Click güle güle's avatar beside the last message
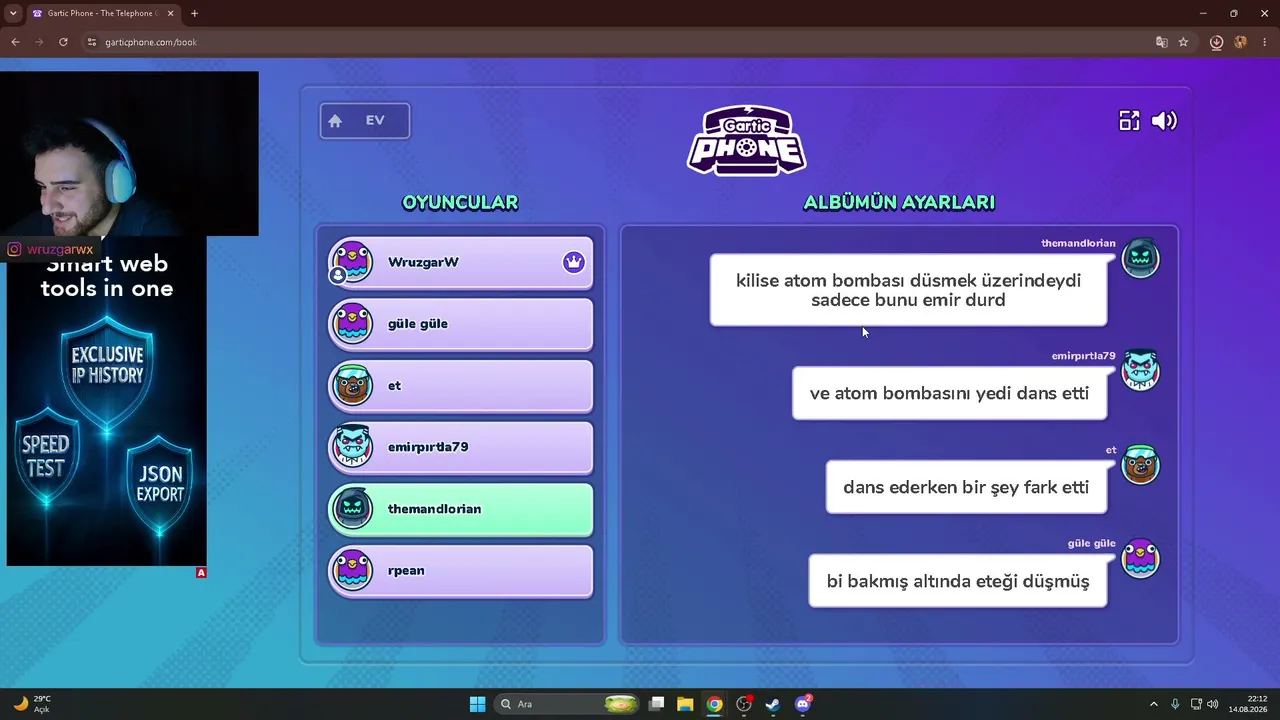Screen dimensions: 1280x720 click(x=1140, y=559)
